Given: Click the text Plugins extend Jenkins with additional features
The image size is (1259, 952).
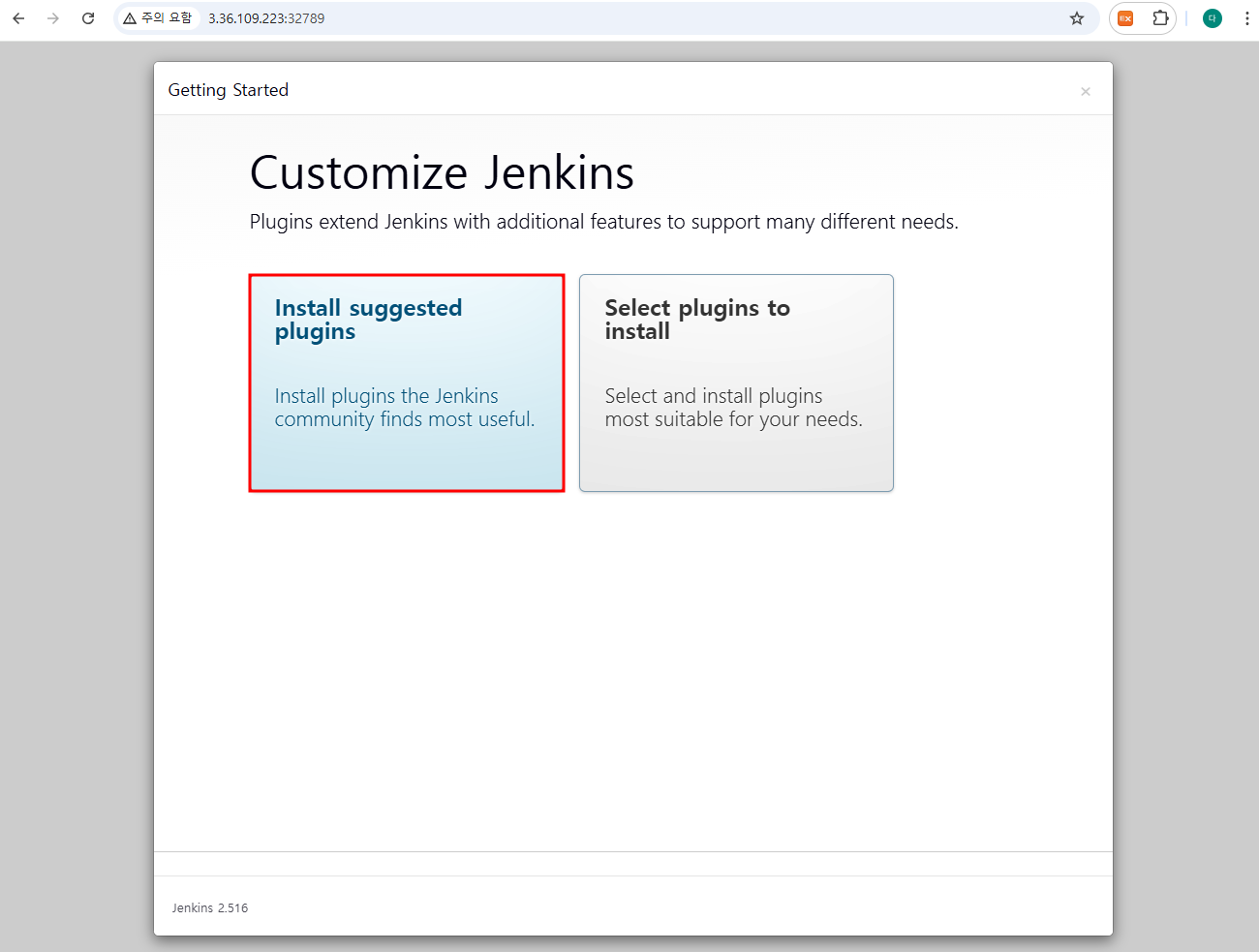Looking at the screenshot, I should point(603,222).
